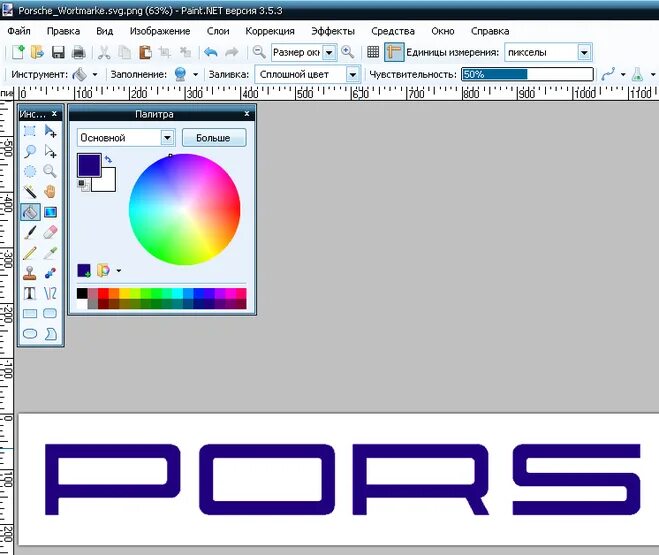Expand the palette management dropdown arrow
This screenshot has width=659, height=555.
tap(119, 271)
